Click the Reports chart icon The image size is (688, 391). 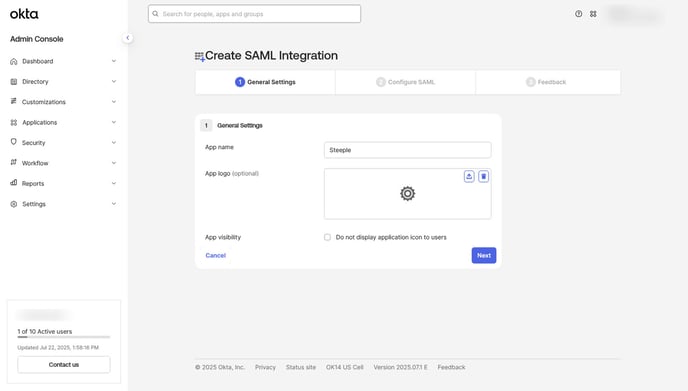pos(14,183)
